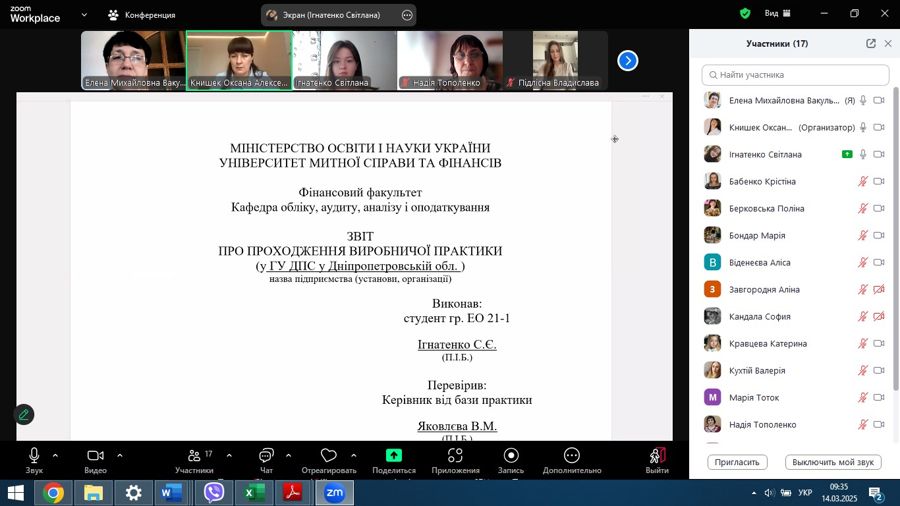The image size is (900, 506).
Task: Open Microsoft Word from taskbar
Action: click(172, 493)
